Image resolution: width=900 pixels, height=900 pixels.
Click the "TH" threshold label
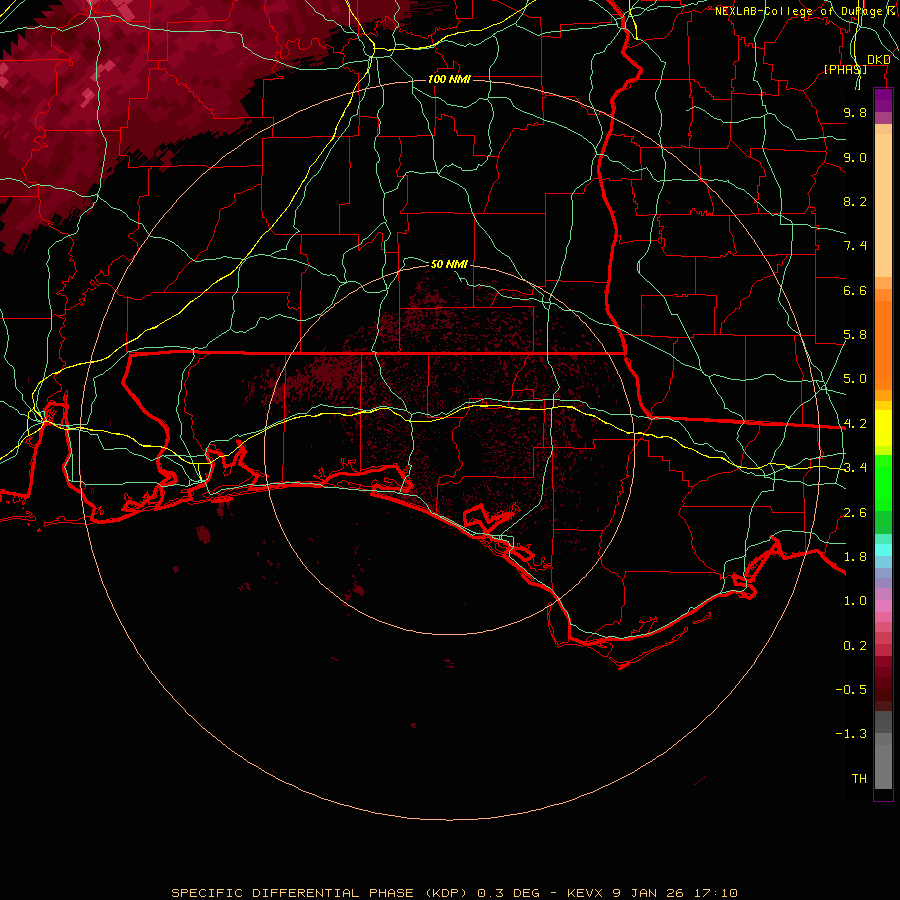click(859, 779)
